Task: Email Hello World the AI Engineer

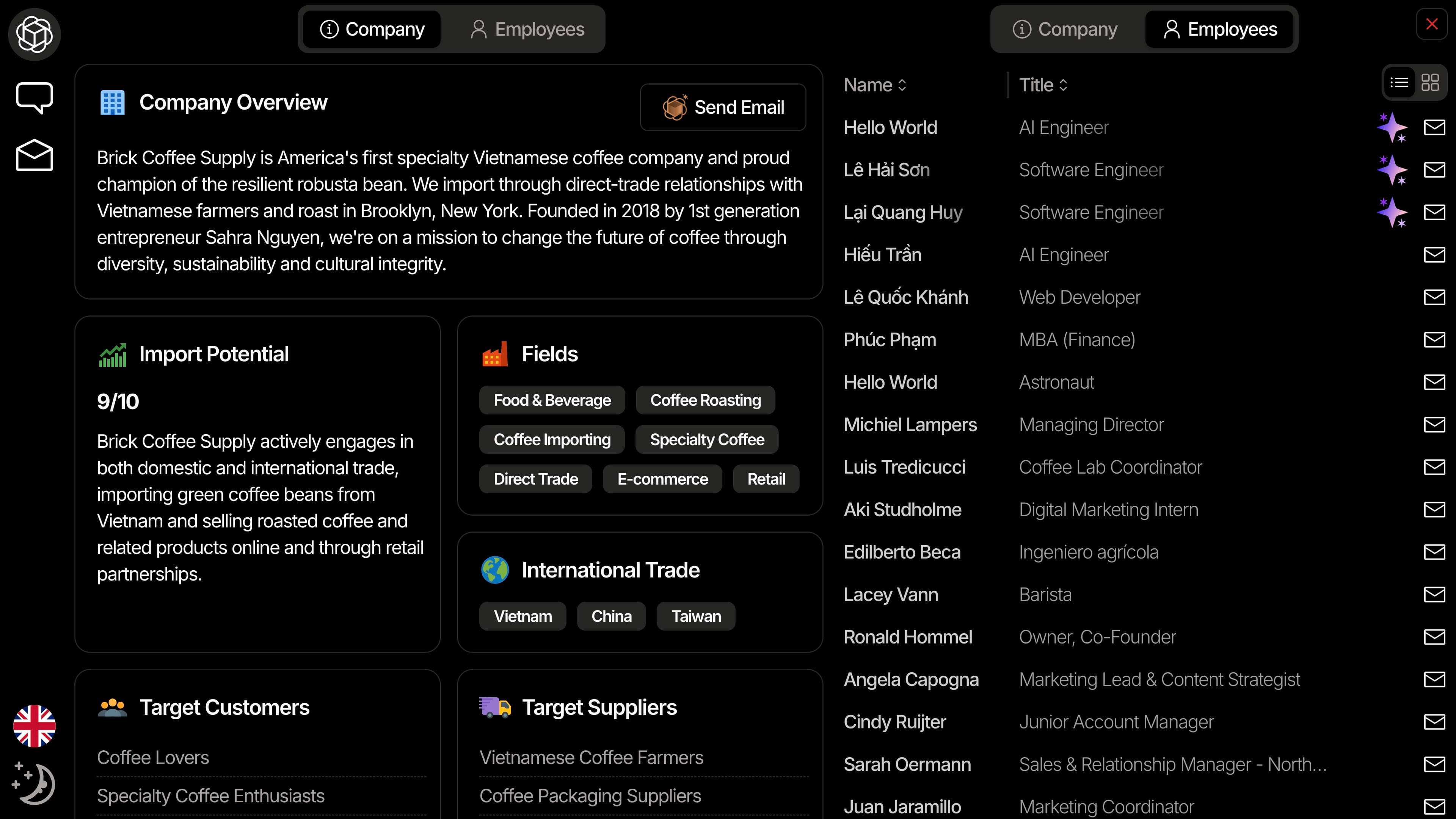Action: [1434, 128]
